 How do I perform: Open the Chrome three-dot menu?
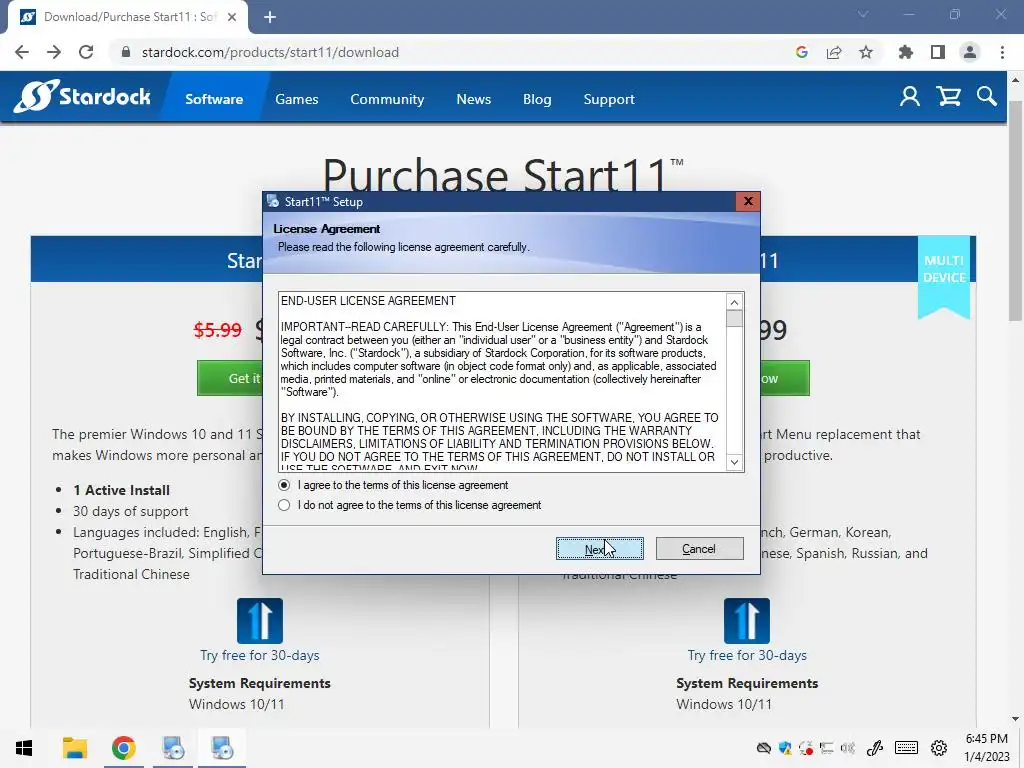click(x=1002, y=52)
